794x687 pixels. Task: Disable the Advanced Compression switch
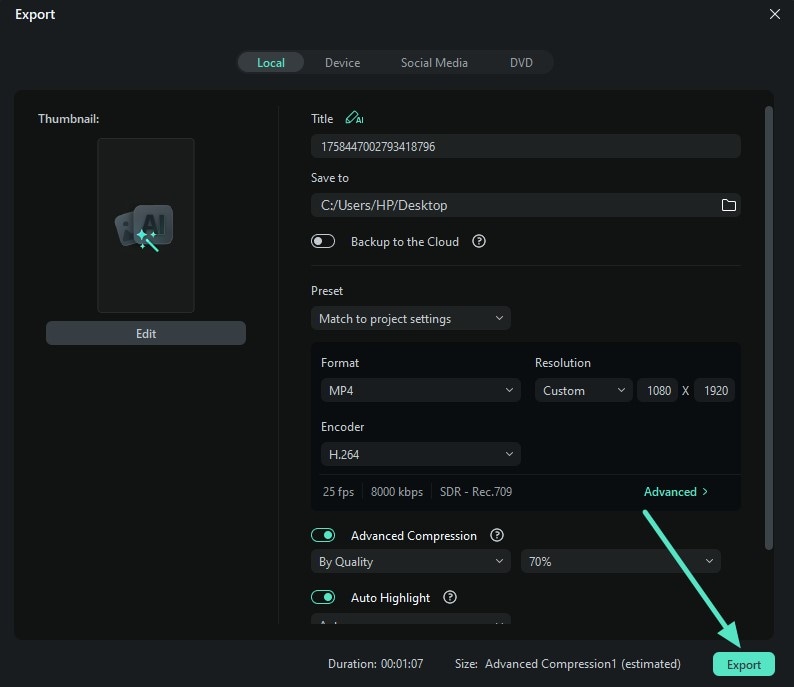tap(323, 535)
